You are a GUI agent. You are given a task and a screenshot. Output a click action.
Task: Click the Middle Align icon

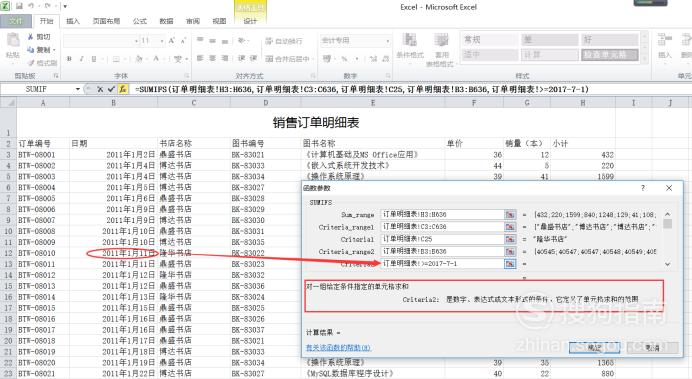pos(212,41)
